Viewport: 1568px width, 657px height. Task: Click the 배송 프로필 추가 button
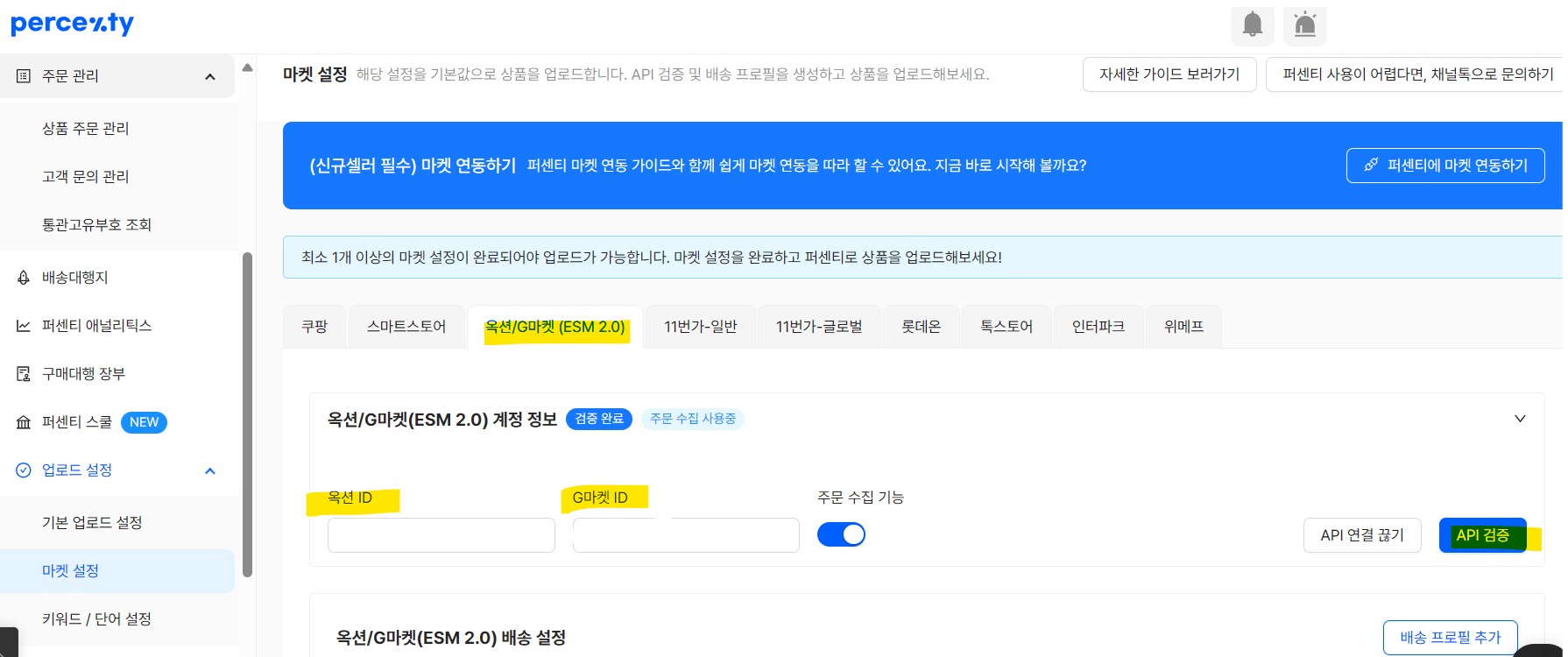(x=1451, y=638)
